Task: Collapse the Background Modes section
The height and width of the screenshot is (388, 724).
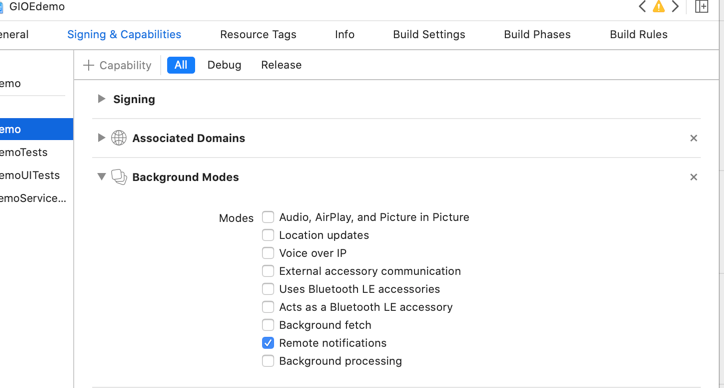Action: coord(102,176)
